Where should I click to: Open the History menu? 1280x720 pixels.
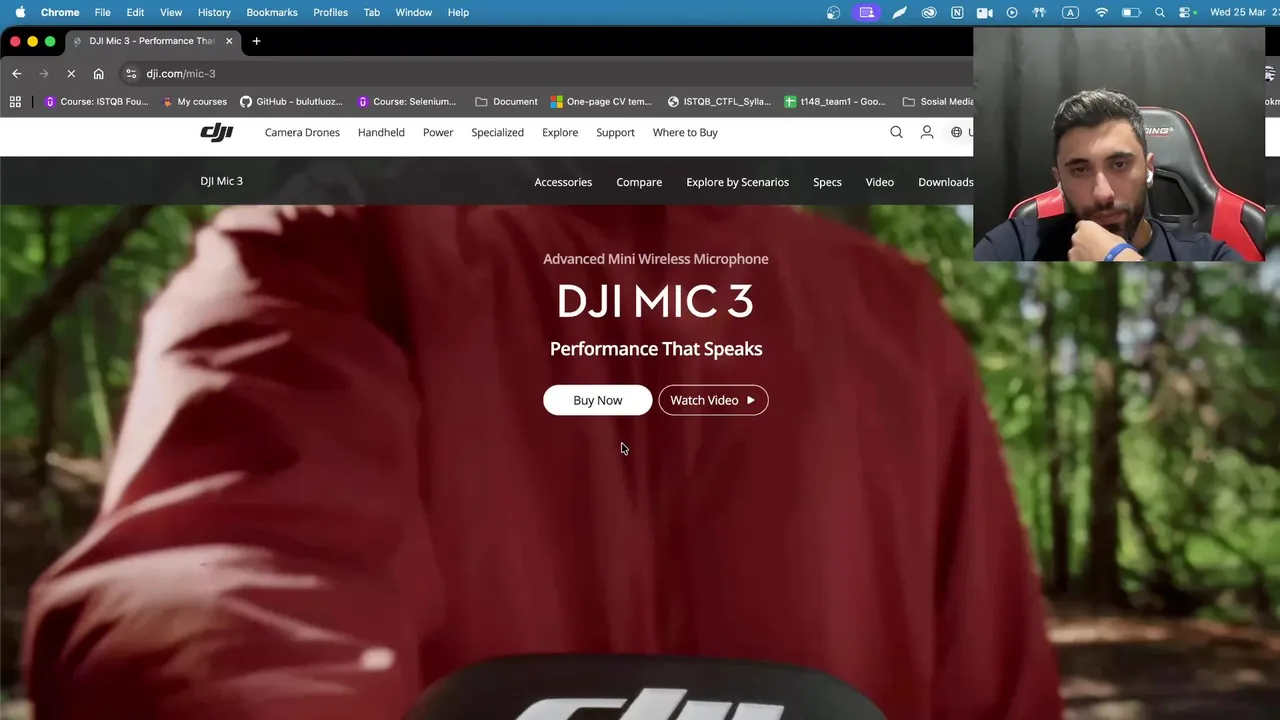point(214,12)
